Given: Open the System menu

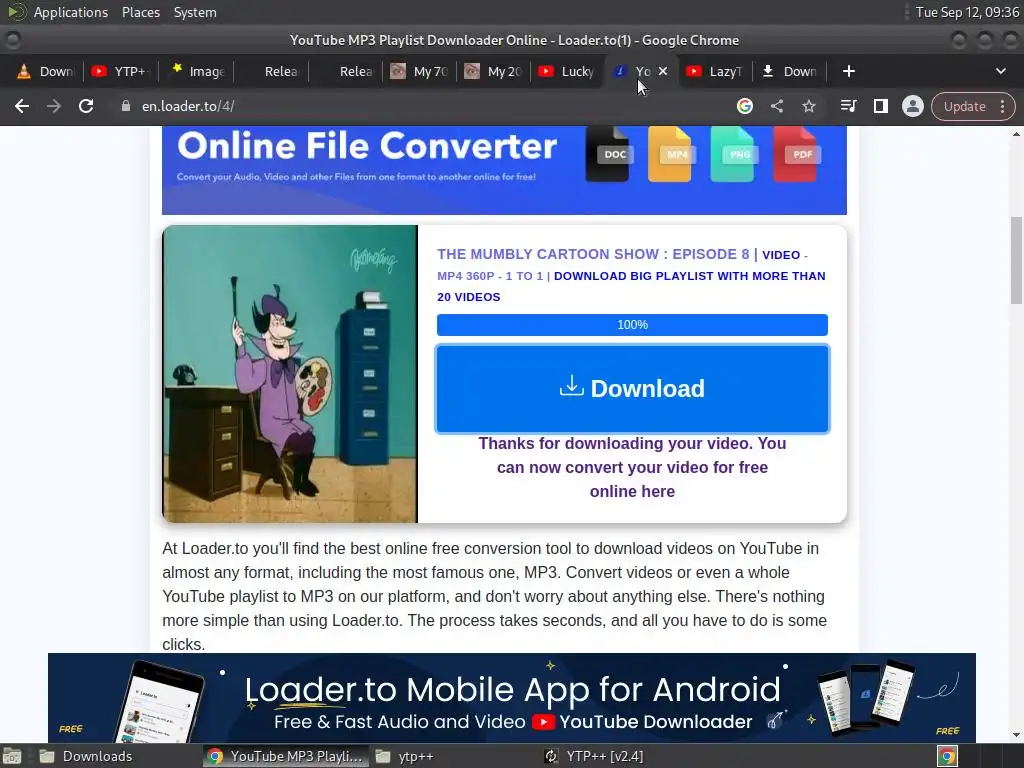Looking at the screenshot, I should click(195, 12).
